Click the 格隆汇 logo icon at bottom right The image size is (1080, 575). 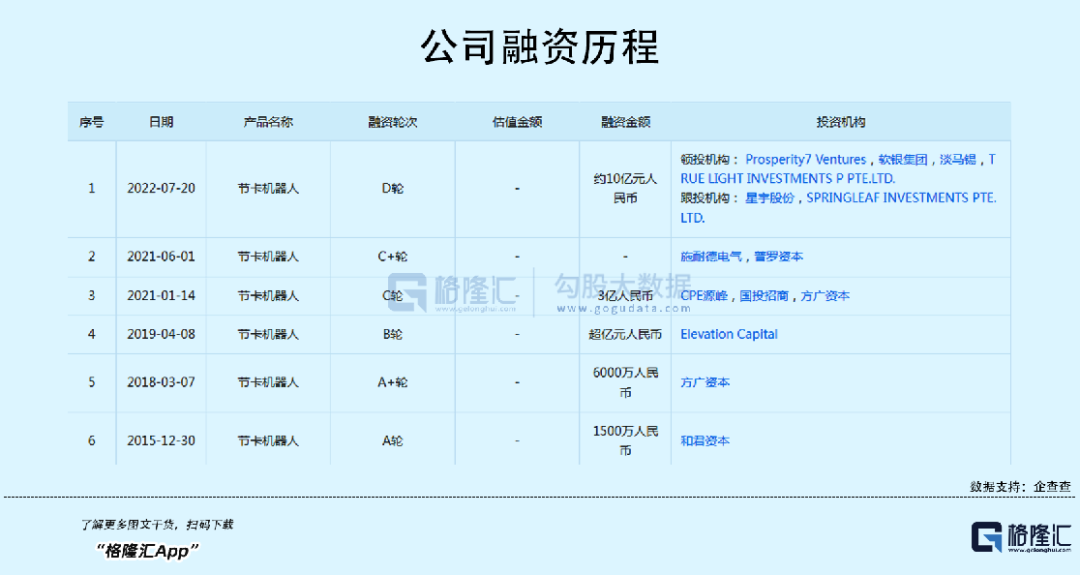[x=988, y=536]
